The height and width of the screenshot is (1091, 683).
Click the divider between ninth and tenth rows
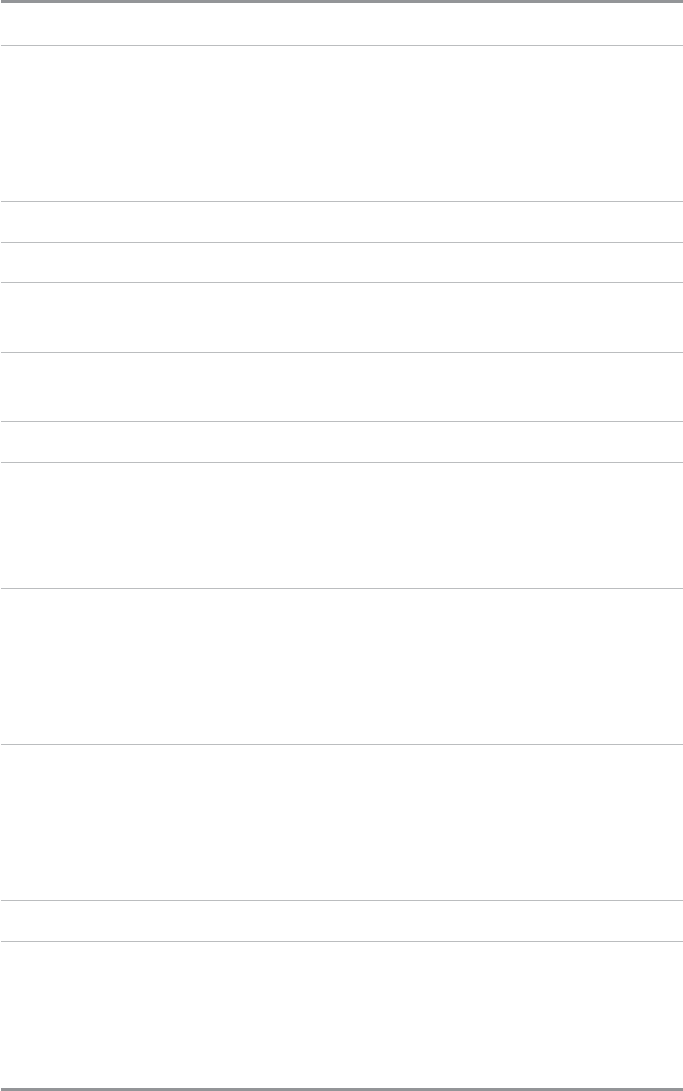pos(341,744)
